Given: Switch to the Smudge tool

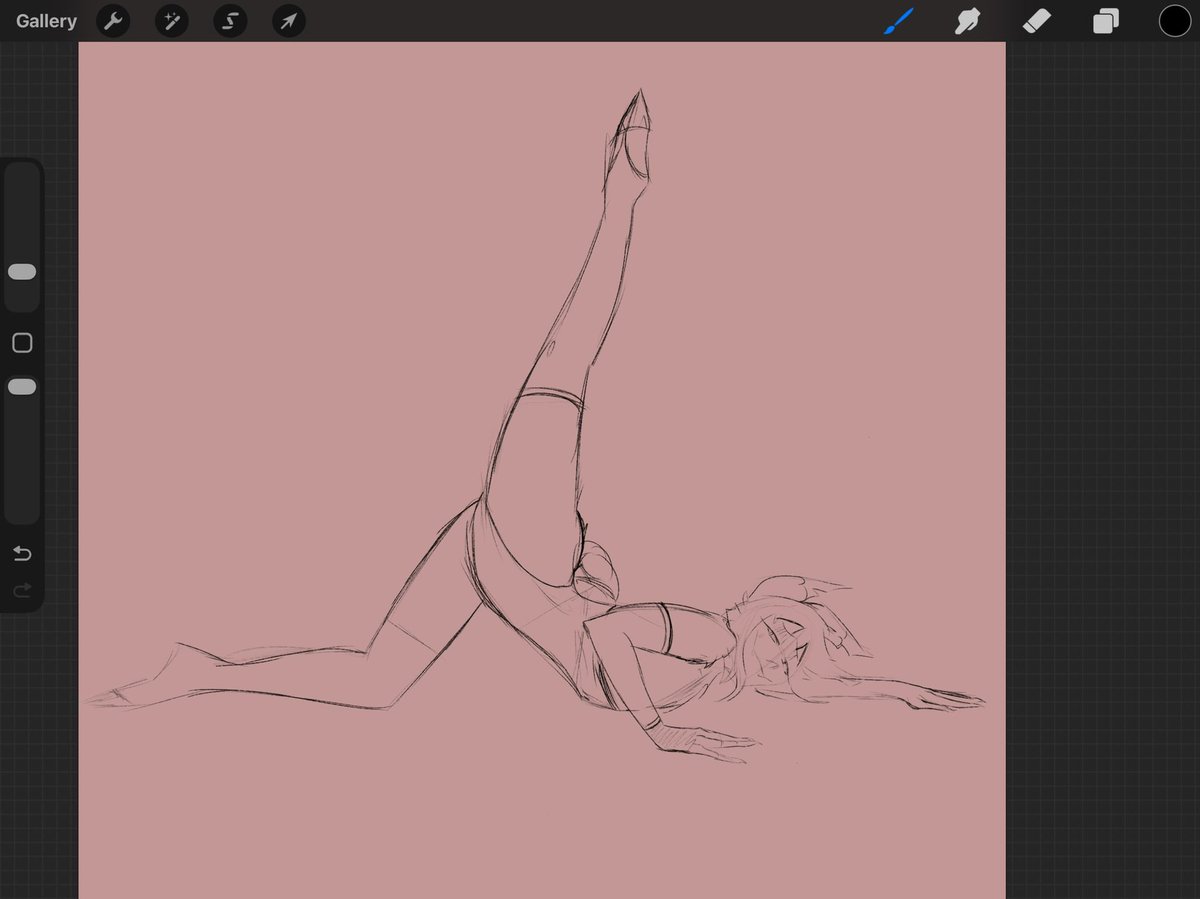Looking at the screenshot, I should tap(966, 19).
